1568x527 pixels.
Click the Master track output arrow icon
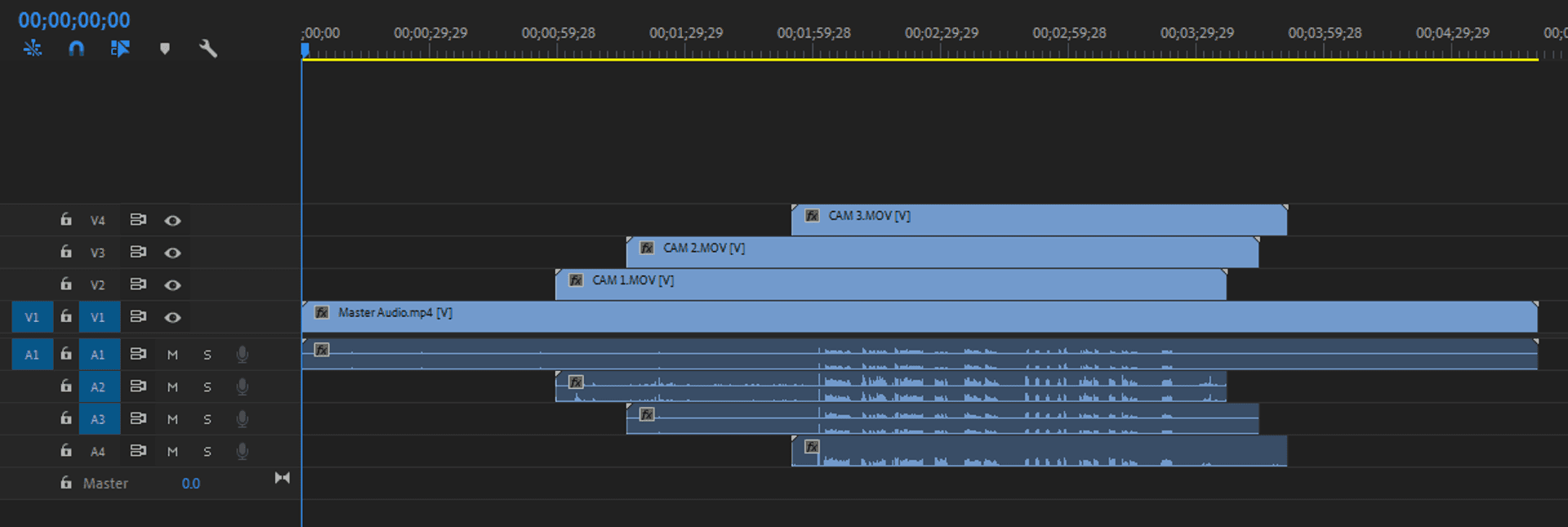tap(282, 478)
